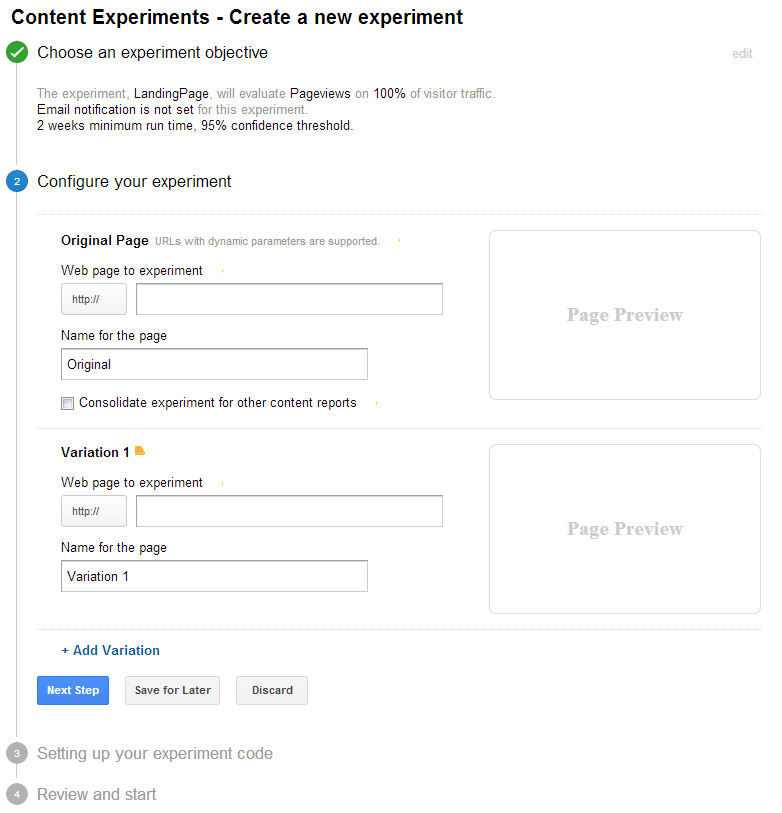Expand the Review and start step

(x=97, y=795)
